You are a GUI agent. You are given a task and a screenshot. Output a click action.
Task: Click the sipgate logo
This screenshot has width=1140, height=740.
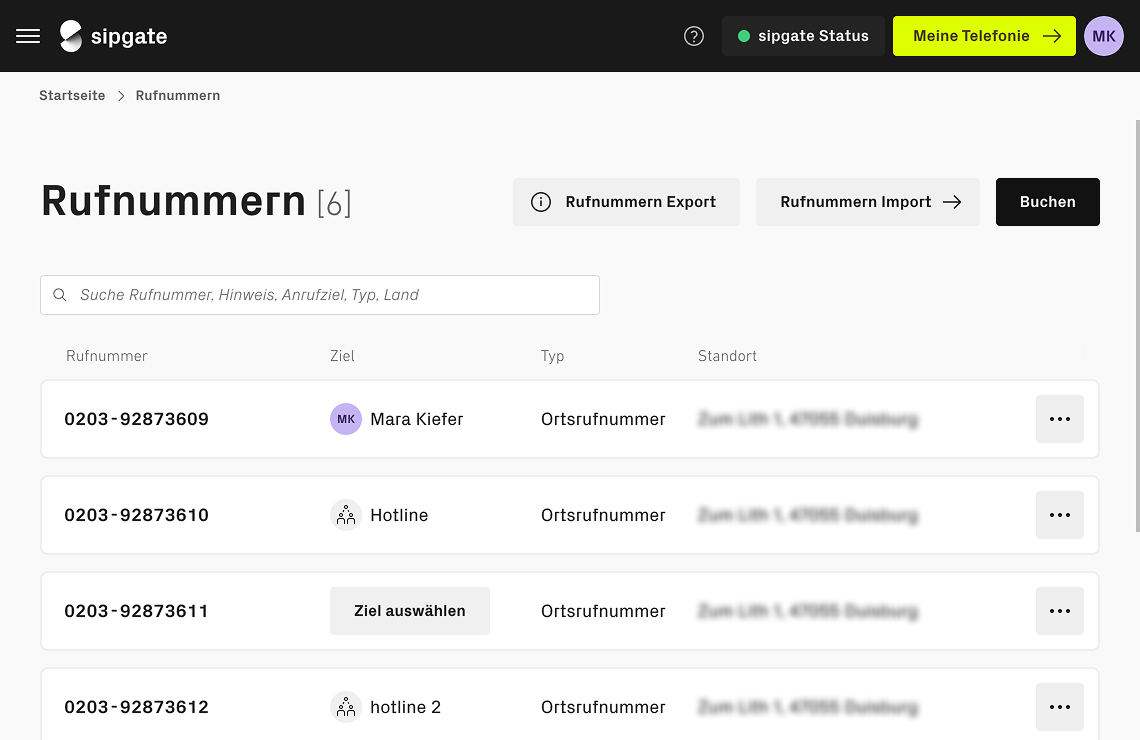[113, 36]
